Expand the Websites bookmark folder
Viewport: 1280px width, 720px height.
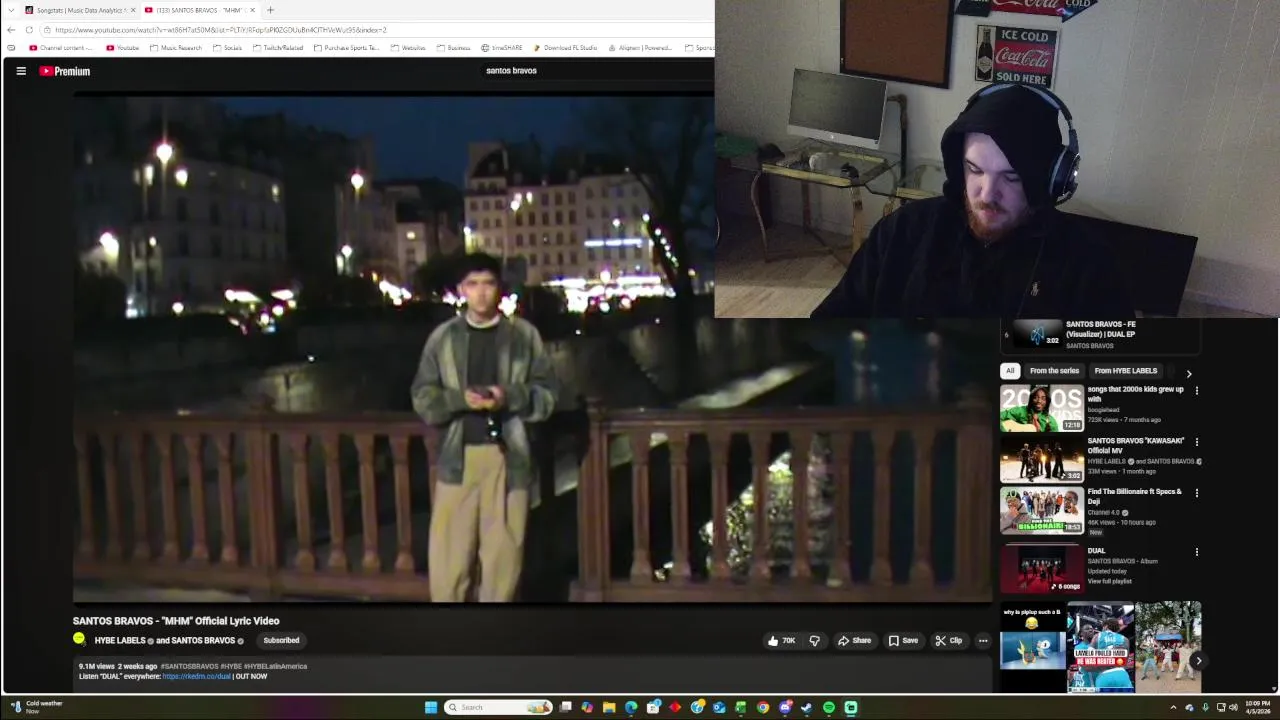408,48
